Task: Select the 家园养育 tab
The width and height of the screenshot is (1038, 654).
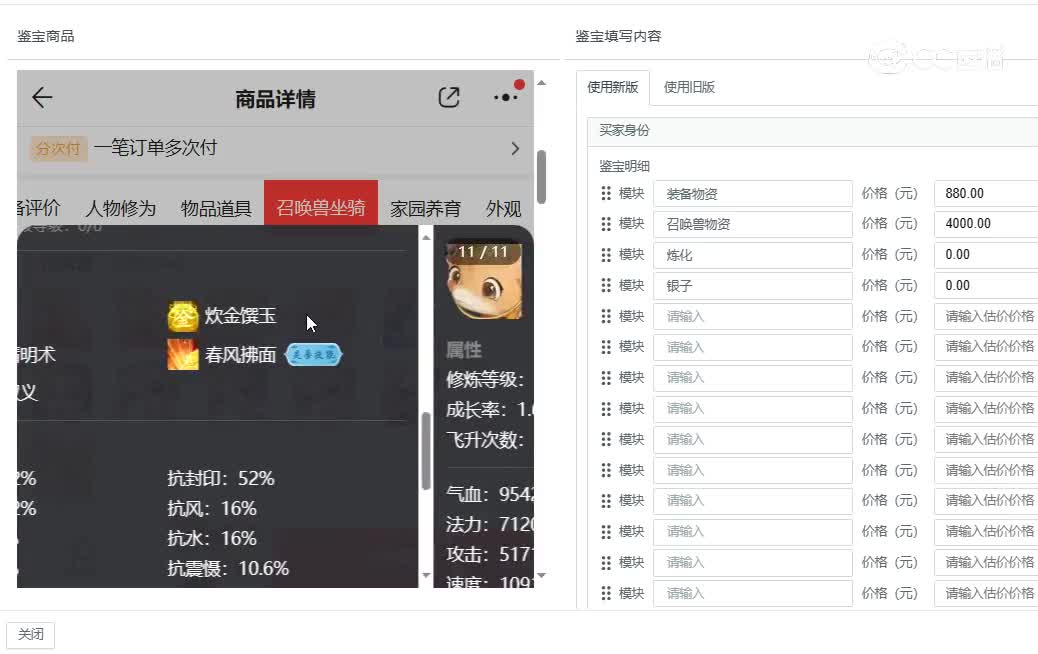Action: click(x=426, y=206)
